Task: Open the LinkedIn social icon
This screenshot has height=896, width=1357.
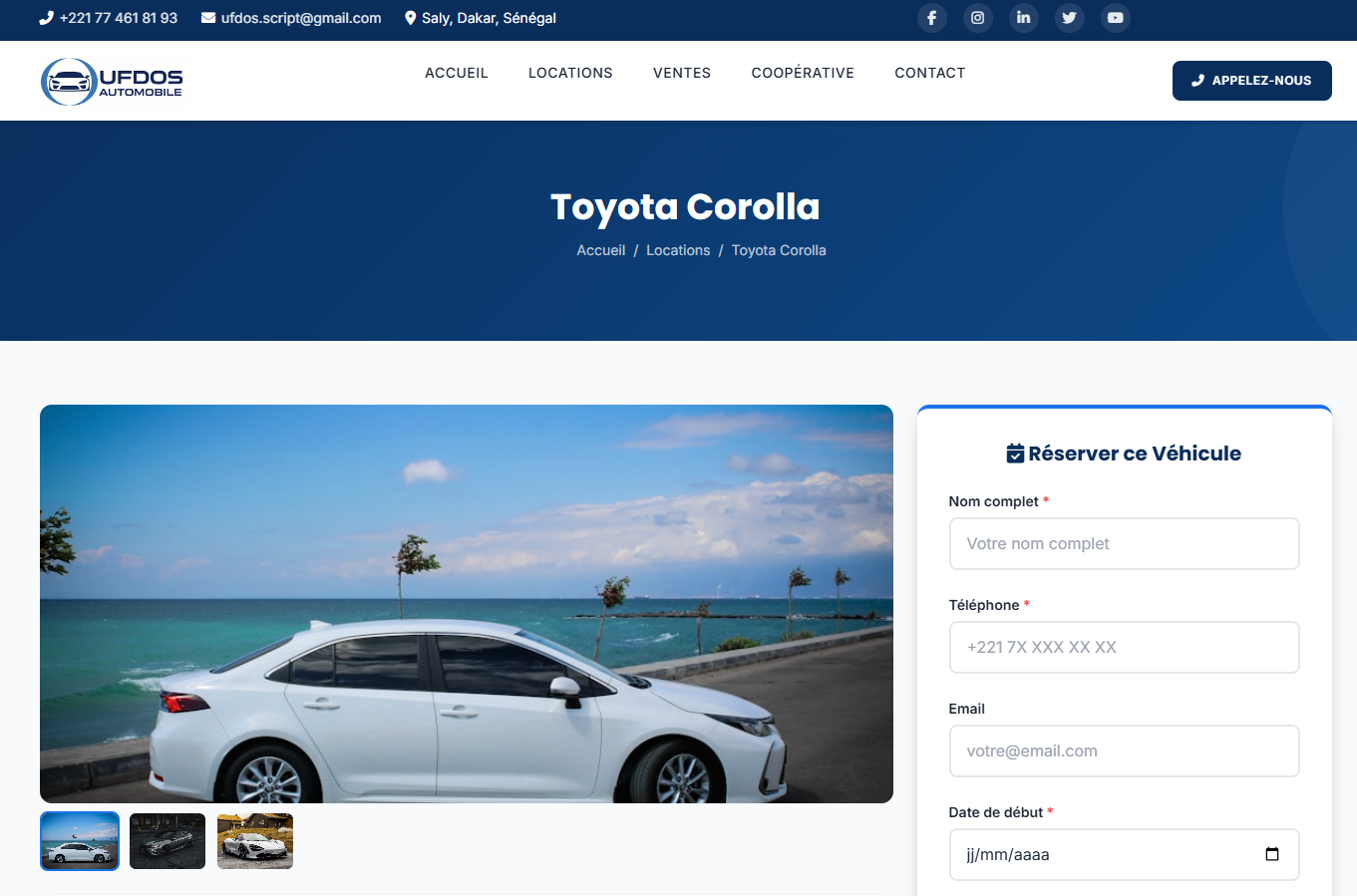Action: click(x=1023, y=18)
